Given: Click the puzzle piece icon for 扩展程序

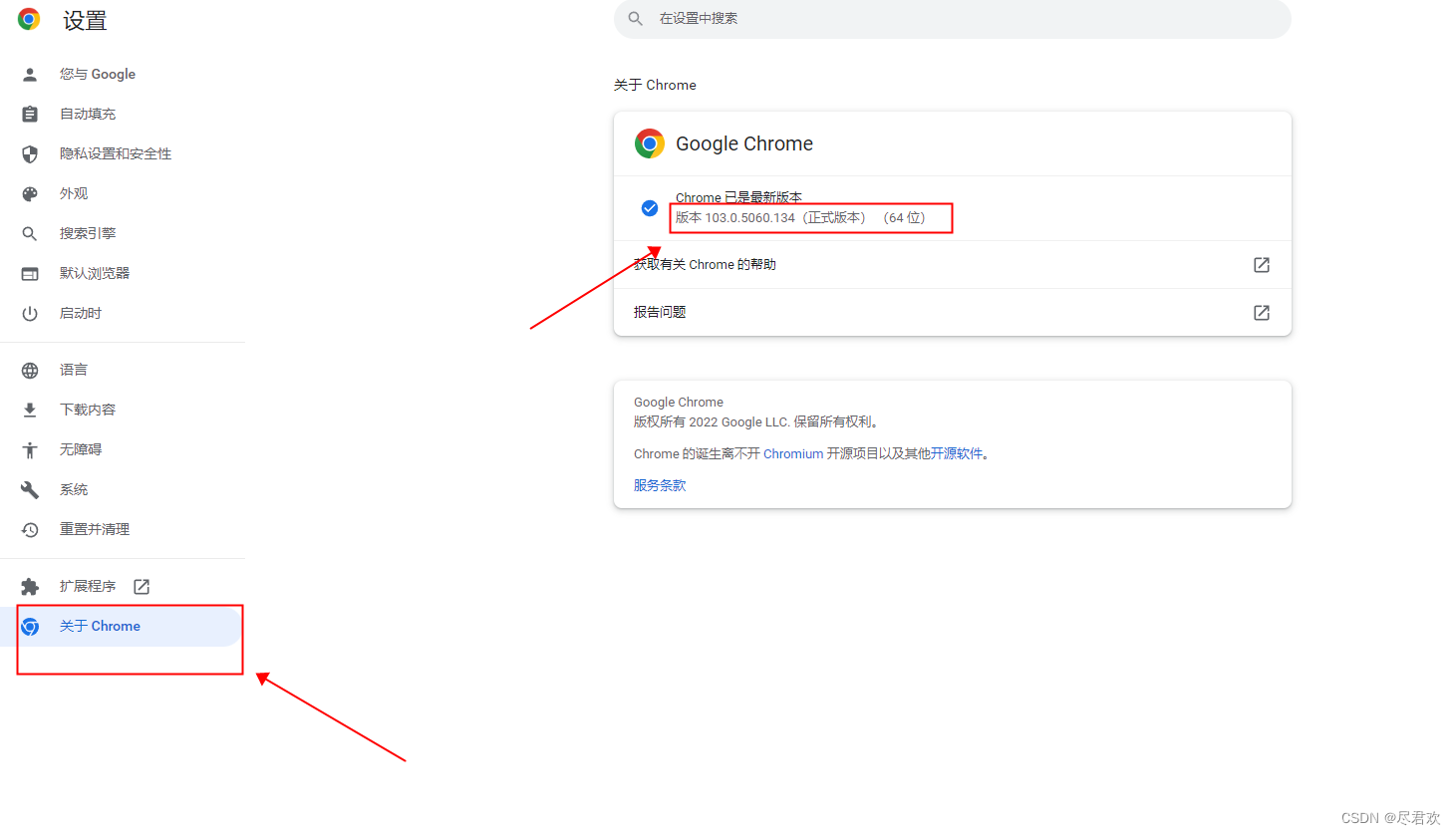Looking at the screenshot, I should [x=30, y=587].
